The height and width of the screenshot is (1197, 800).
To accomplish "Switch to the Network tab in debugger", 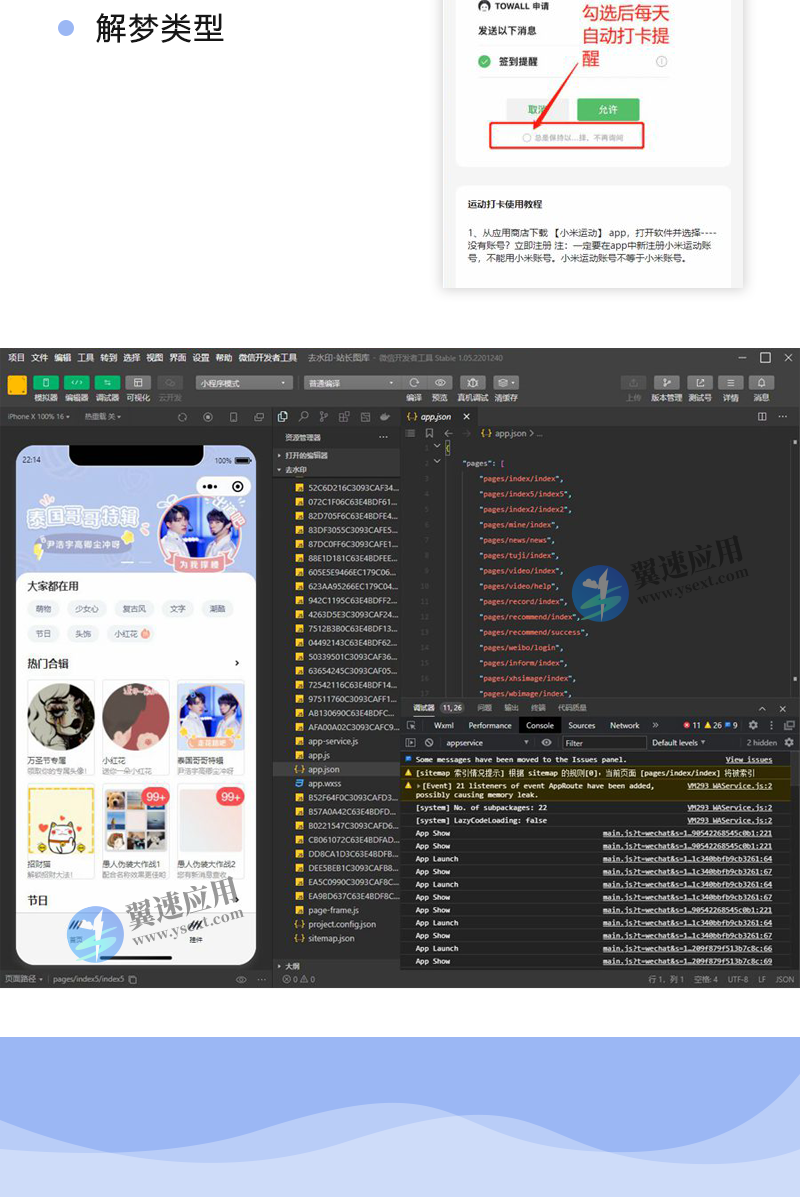I will pos(624,725).
